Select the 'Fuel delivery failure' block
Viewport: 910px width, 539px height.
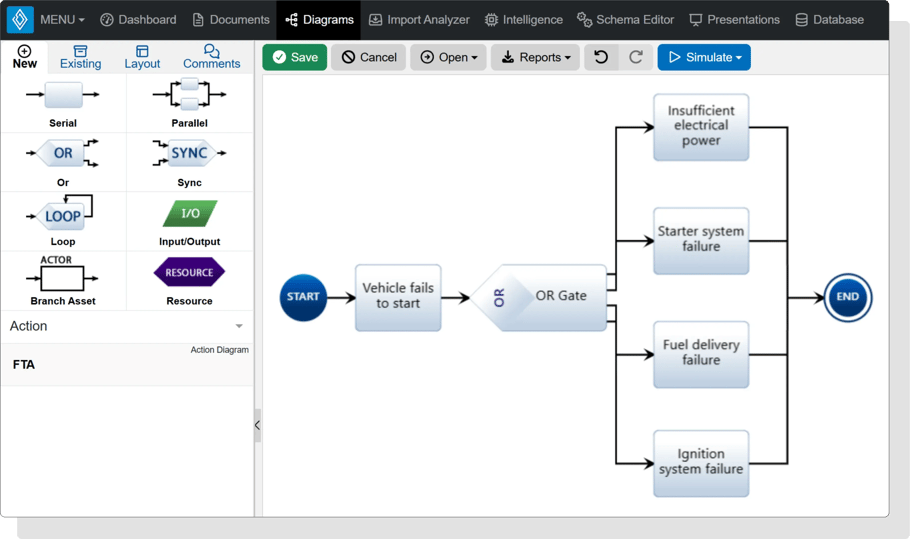(701, 354)
